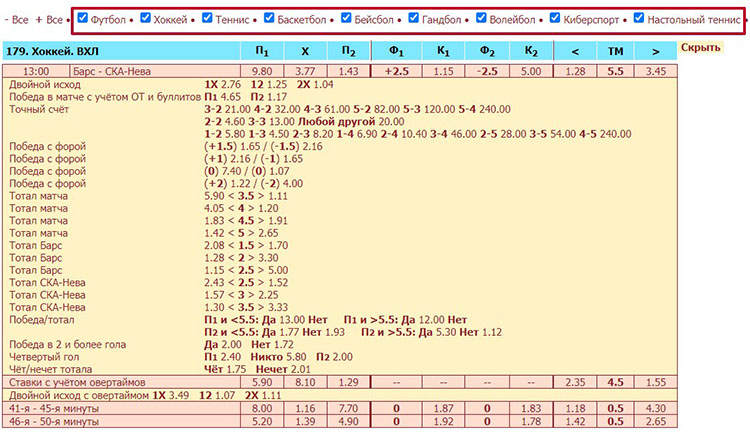Click the '- Все' collapse all link
The width and height of the screenshot is (750, 432).
click(x=16, y=19)
